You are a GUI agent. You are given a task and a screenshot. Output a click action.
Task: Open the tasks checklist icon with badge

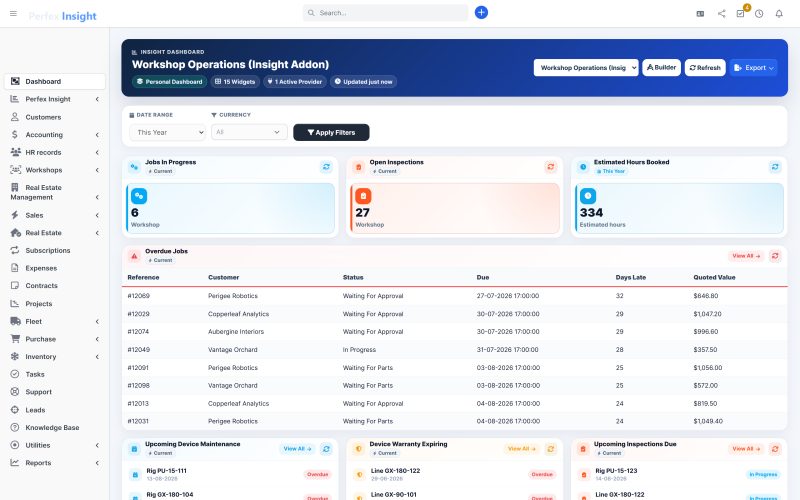coord(740,14)
